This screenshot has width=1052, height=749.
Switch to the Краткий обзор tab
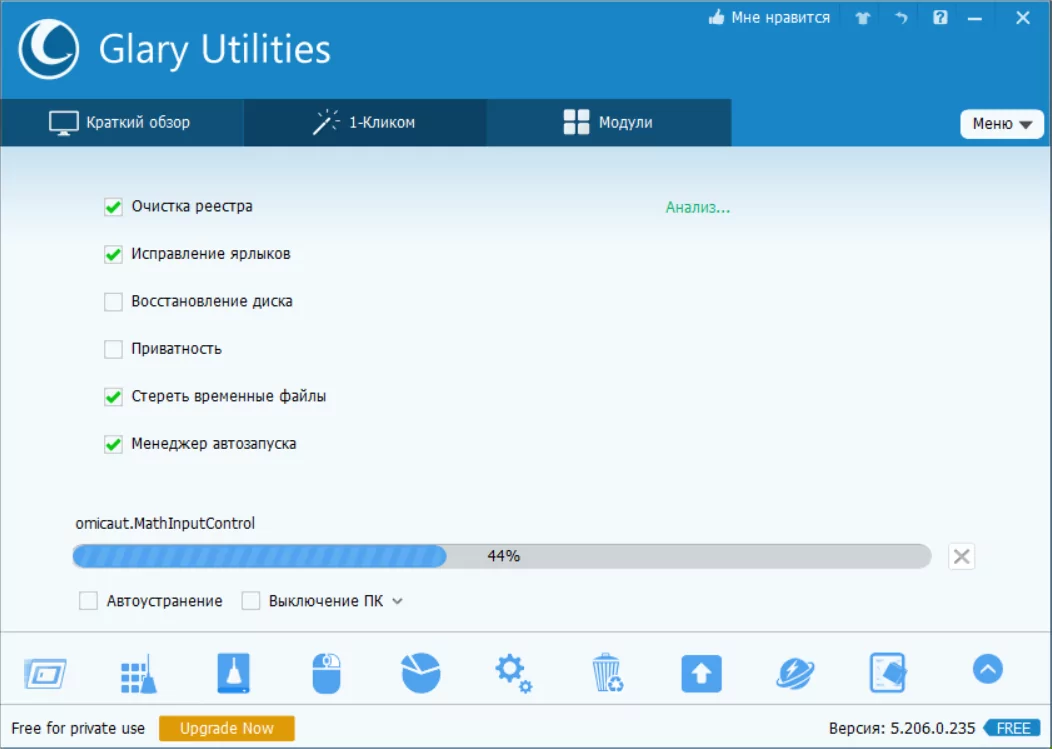click(121, 123)
